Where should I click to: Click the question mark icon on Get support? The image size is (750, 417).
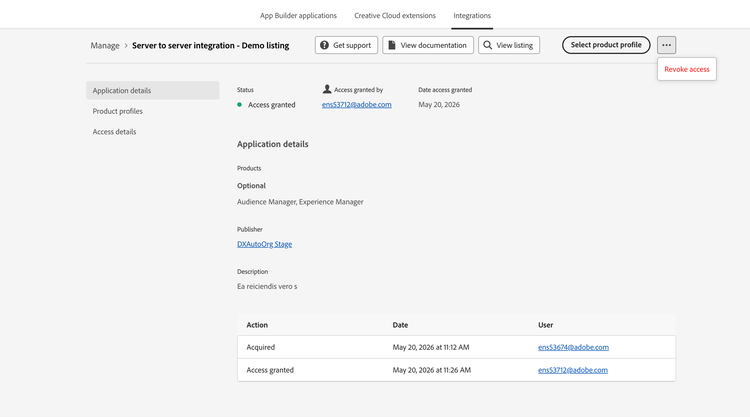[x=324, y=45]
